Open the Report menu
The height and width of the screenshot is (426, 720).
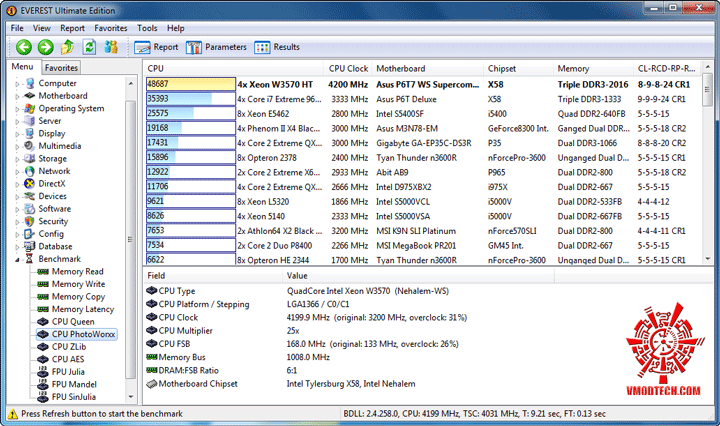point(72,28)
